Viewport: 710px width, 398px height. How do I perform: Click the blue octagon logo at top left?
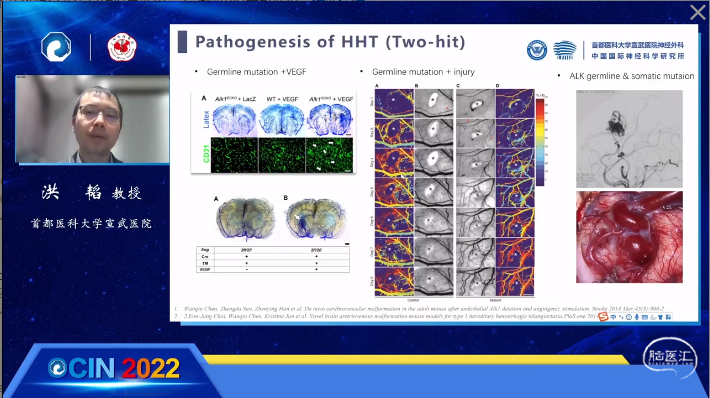pyautogui.click(x=56, y=47)
